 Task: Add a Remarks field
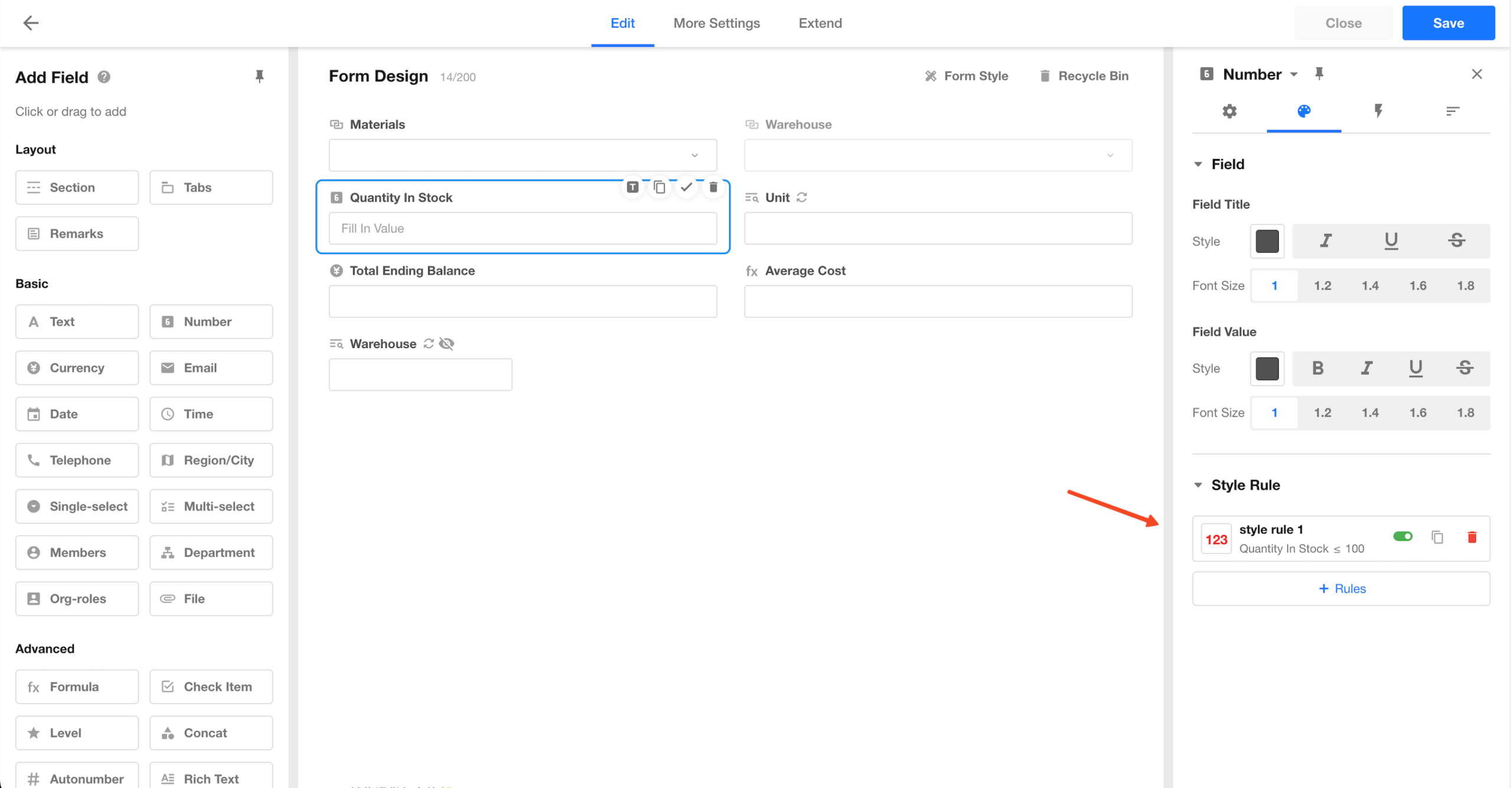point(77,233)
